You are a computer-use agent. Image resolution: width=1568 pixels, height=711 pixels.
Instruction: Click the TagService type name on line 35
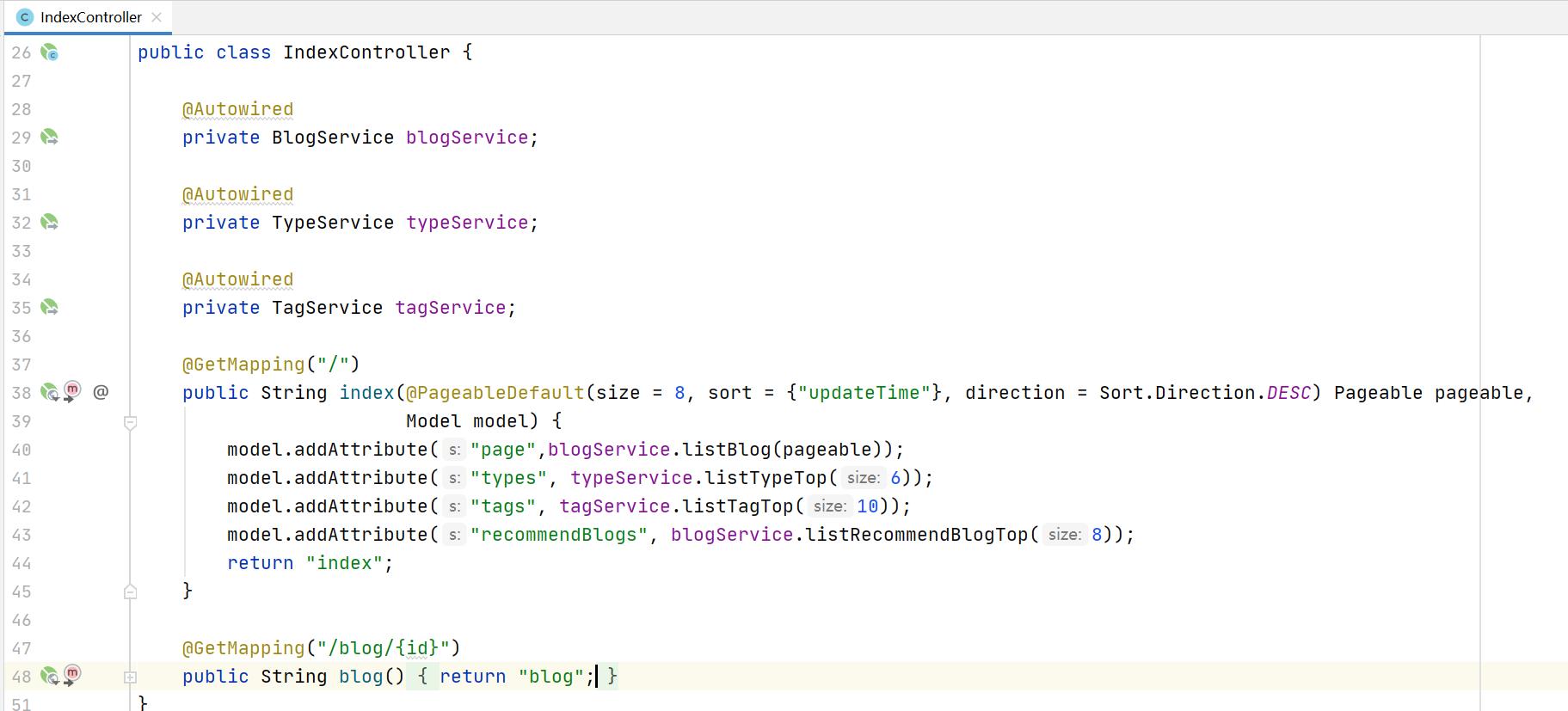[327, 308]
